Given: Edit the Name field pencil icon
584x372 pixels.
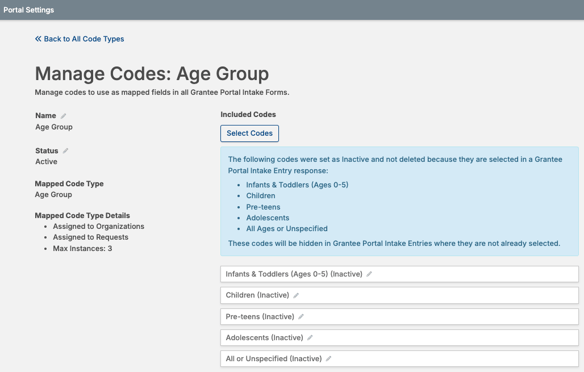Looking at the screenshot, I should pyautogui.click(x=63, y=116).
